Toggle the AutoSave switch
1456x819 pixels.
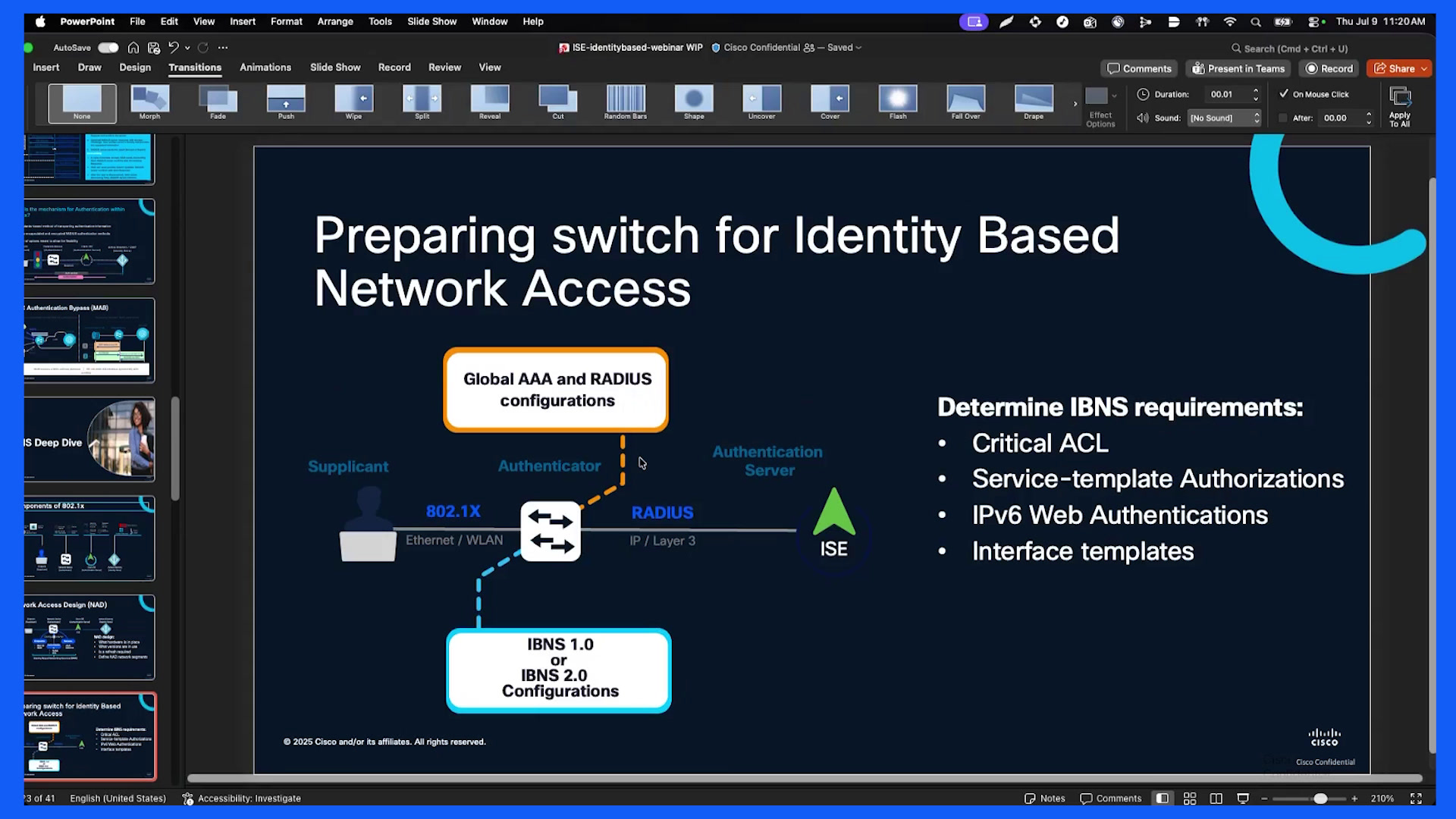(108, 48)
